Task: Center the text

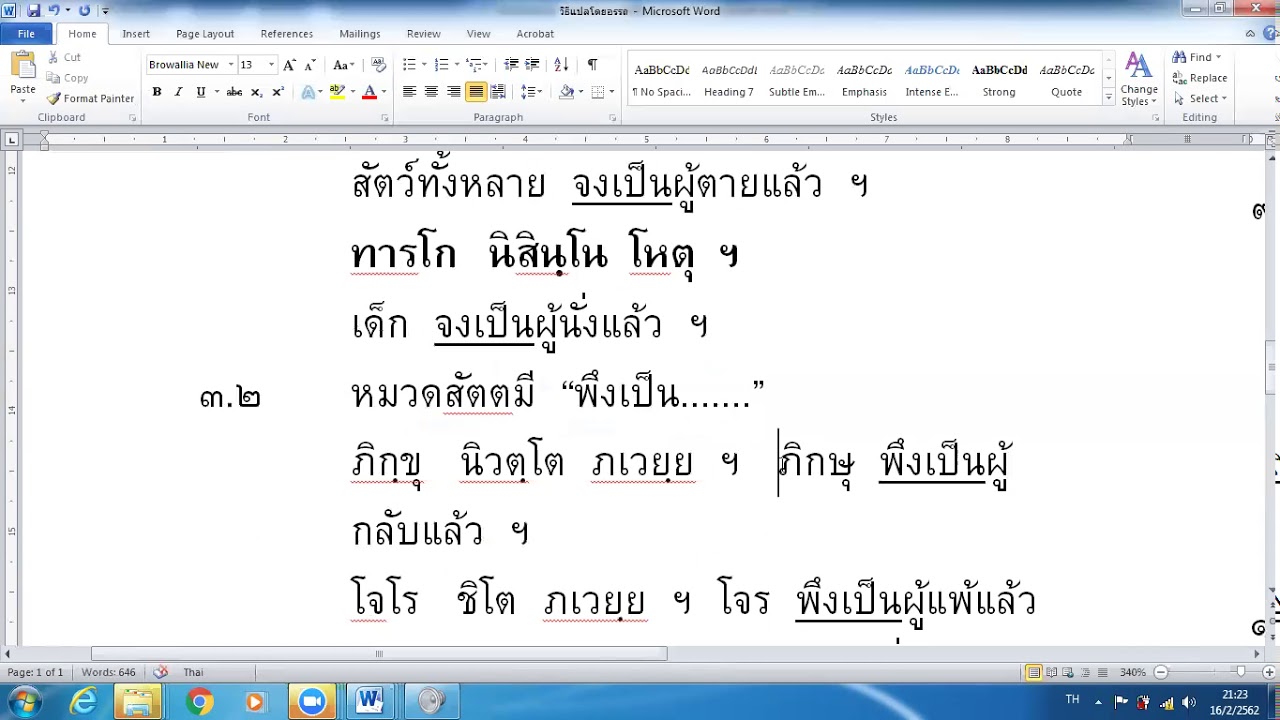Action: coord(431,92)
